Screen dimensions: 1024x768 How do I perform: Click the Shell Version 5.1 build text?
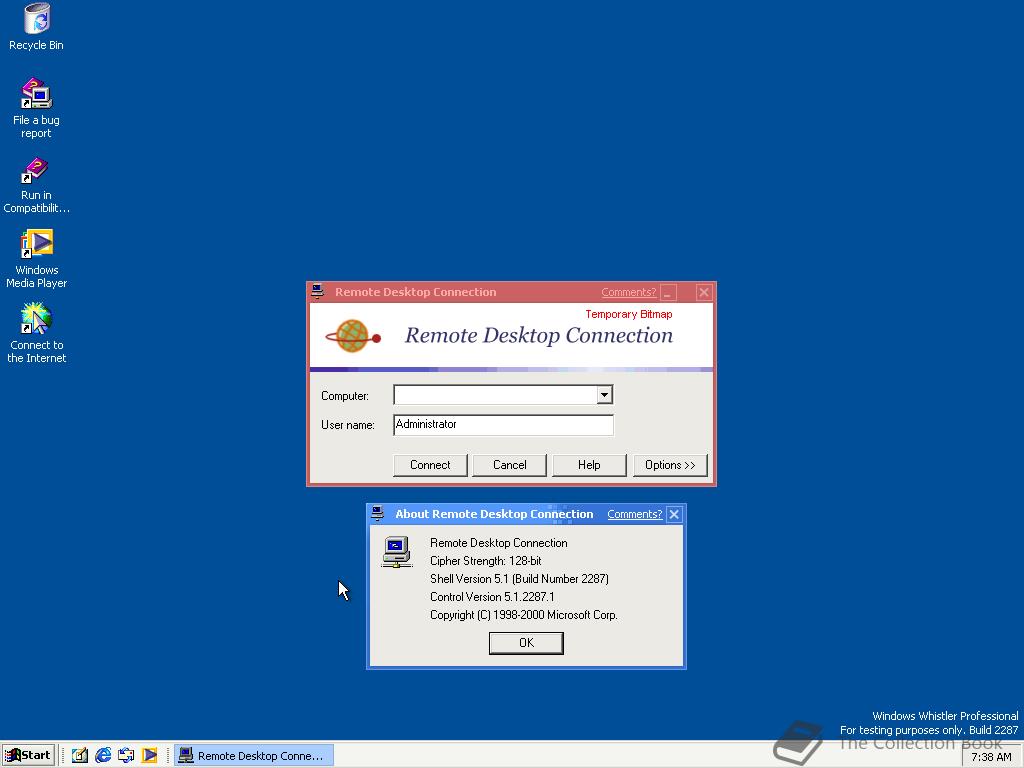[519, 579]
